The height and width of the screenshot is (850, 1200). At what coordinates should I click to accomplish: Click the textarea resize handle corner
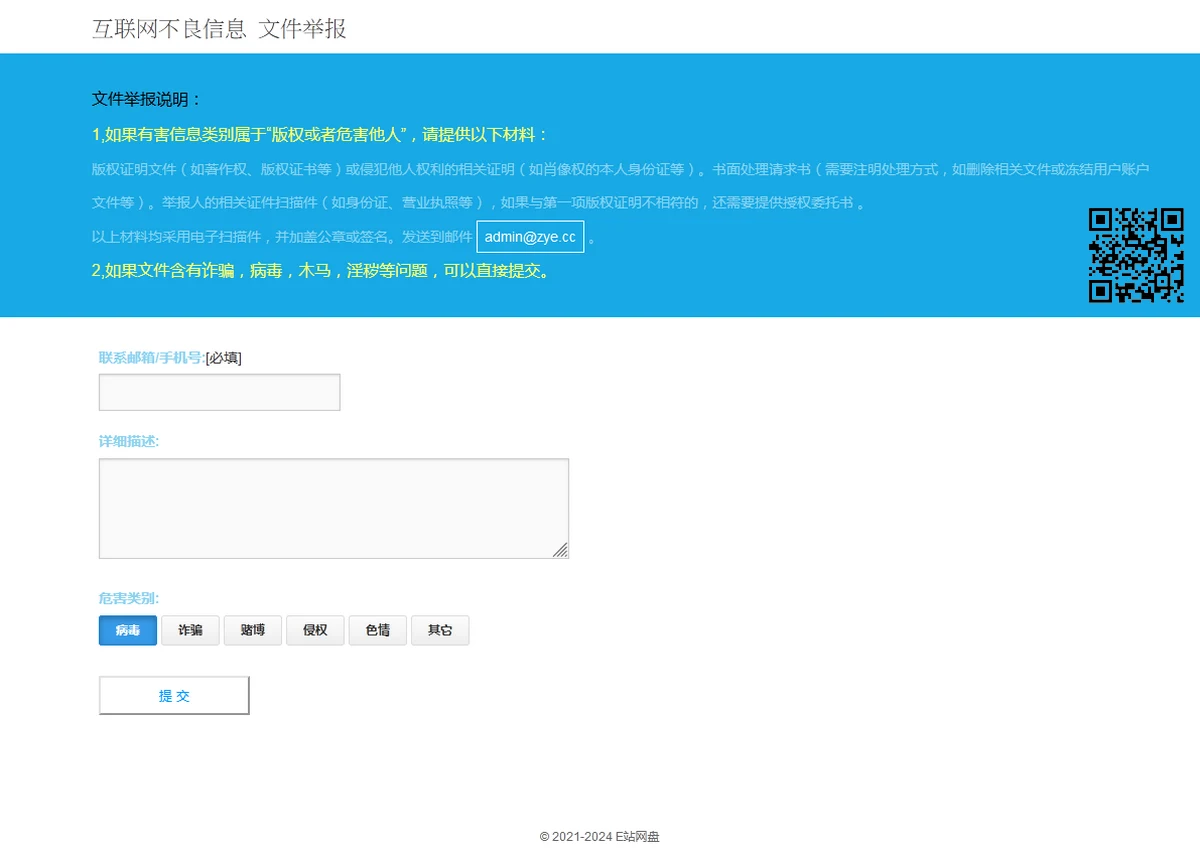point(560,550)
